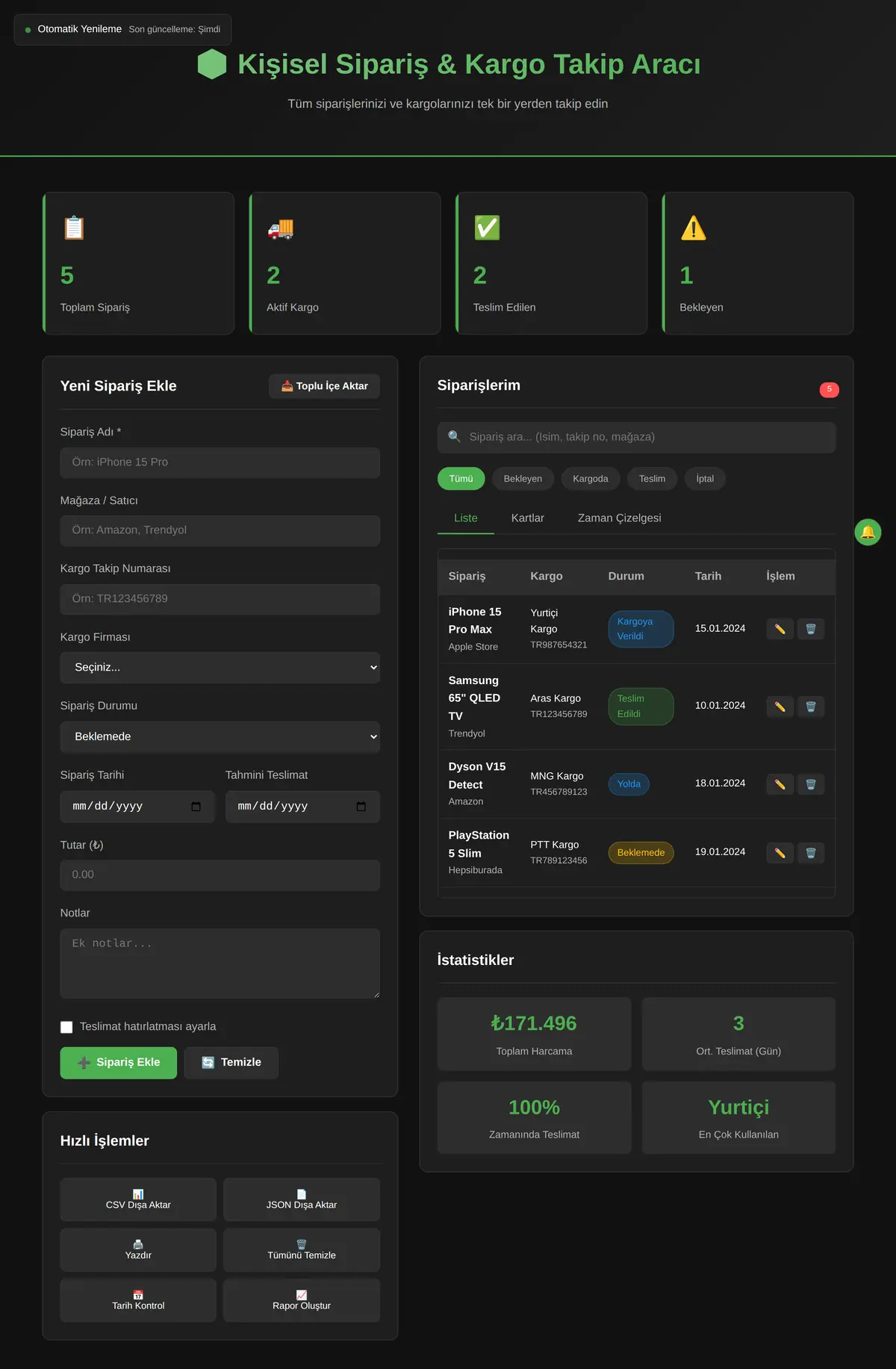Click the green hexagon logo icon
The image size is (896, 1369).
pos(212,64)
